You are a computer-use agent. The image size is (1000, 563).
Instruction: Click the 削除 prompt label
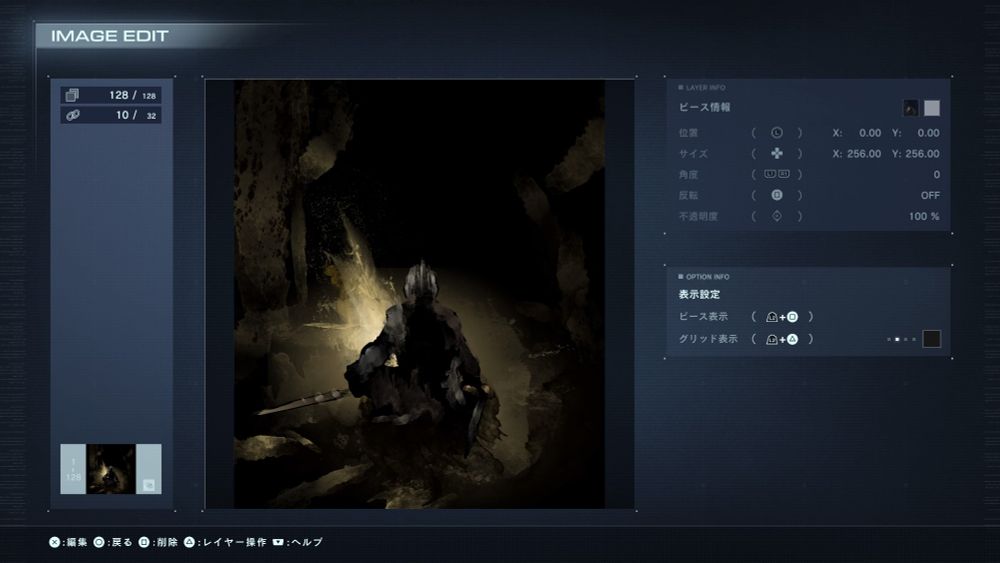click(167, 542)
